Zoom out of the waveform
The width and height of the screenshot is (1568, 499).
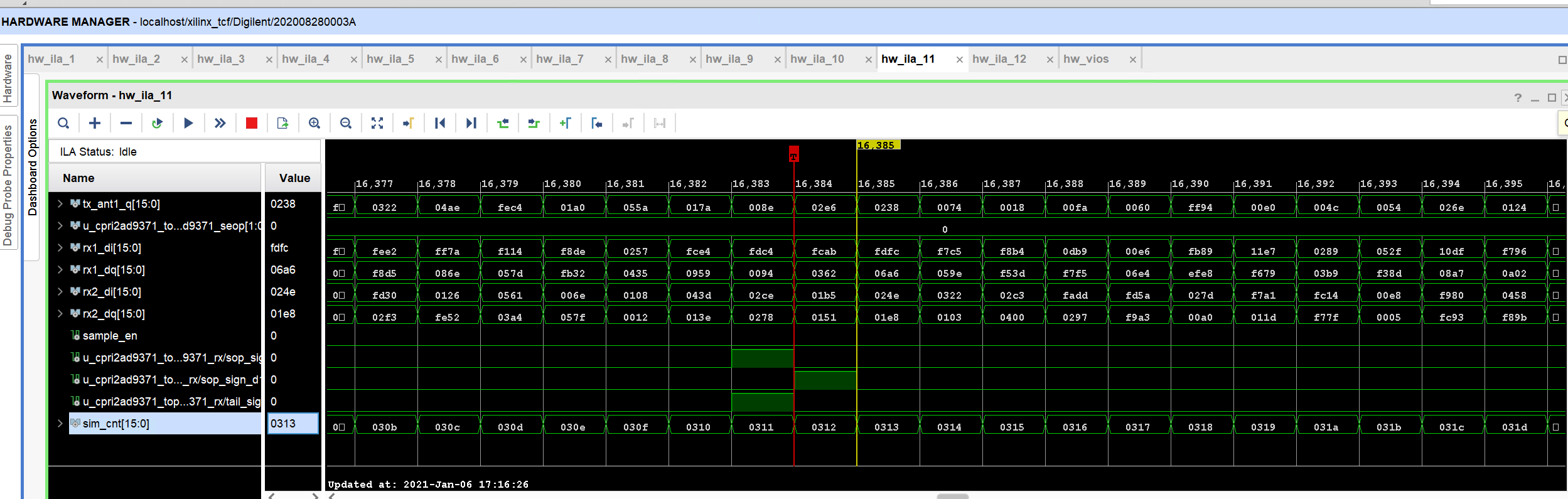coord(346,123)
